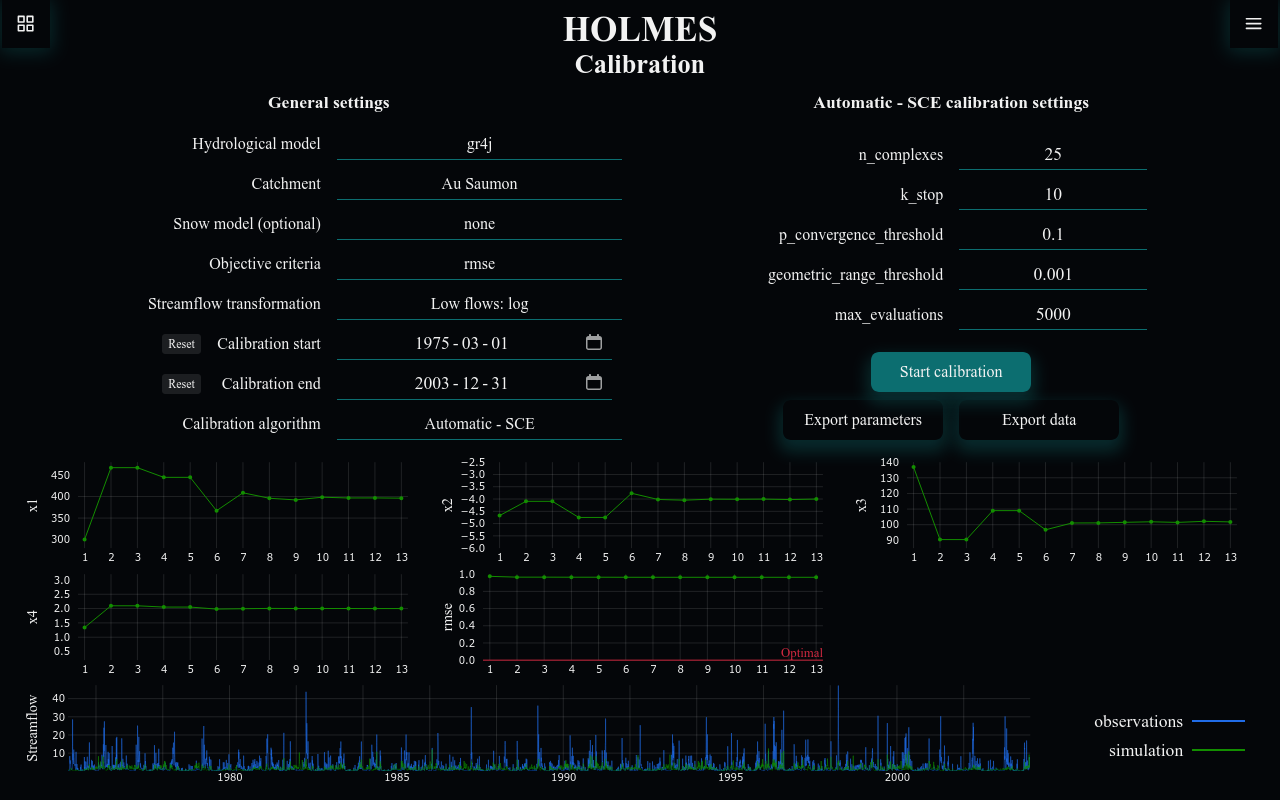Viewport: 1280px width, 800px height.
Task: Open the Streamflow transformation dropdown
Action: pyautogui.click(x=479, y=303)
